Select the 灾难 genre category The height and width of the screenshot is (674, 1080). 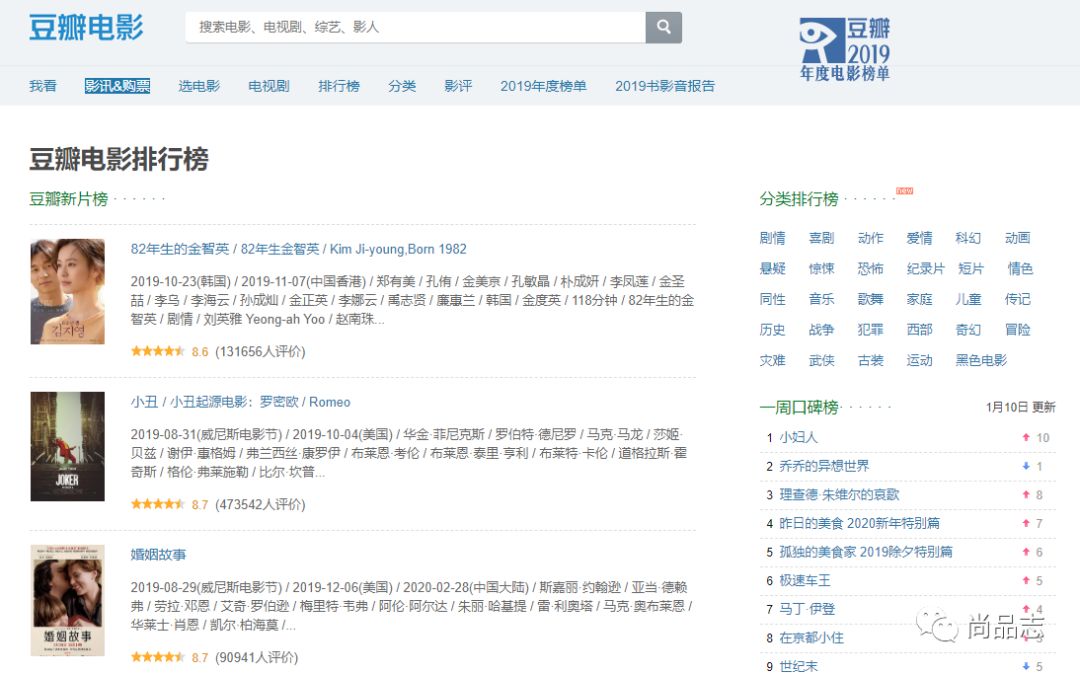click(x=772, y=360)
